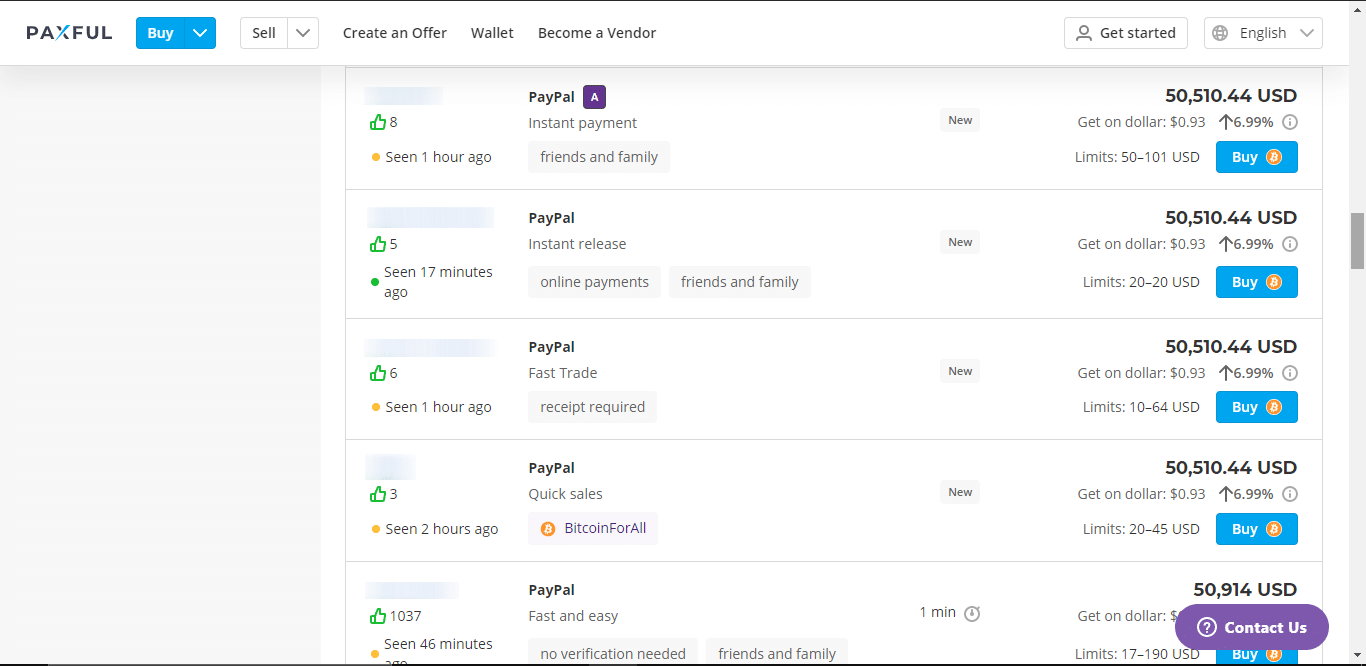Viewport: 1366px width, 666px height.
Task: Click friends and family tag in Instant payment offer
Action: tap(599, 157)
